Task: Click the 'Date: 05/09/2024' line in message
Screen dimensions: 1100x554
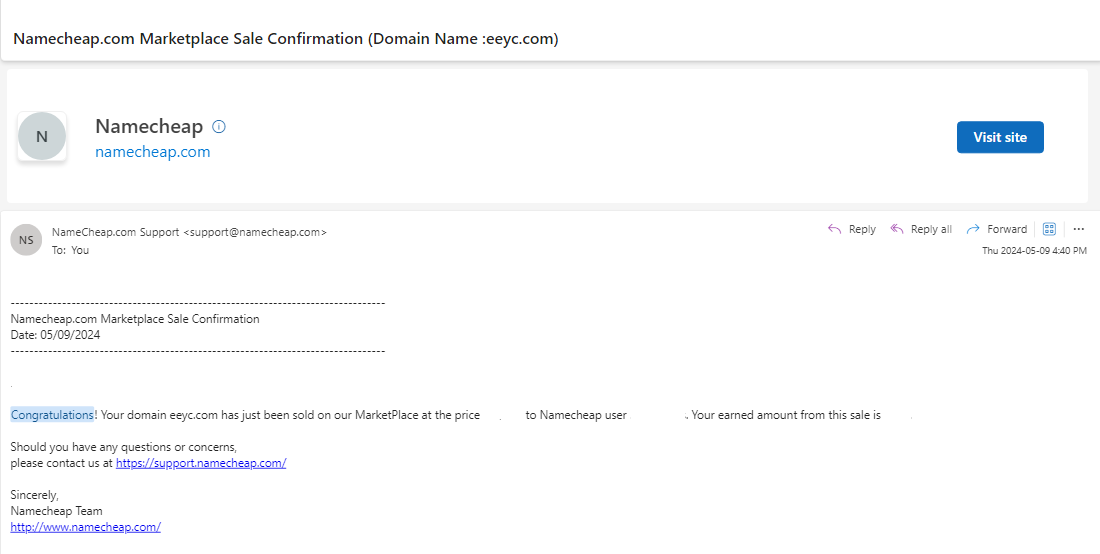Action: 55,335
